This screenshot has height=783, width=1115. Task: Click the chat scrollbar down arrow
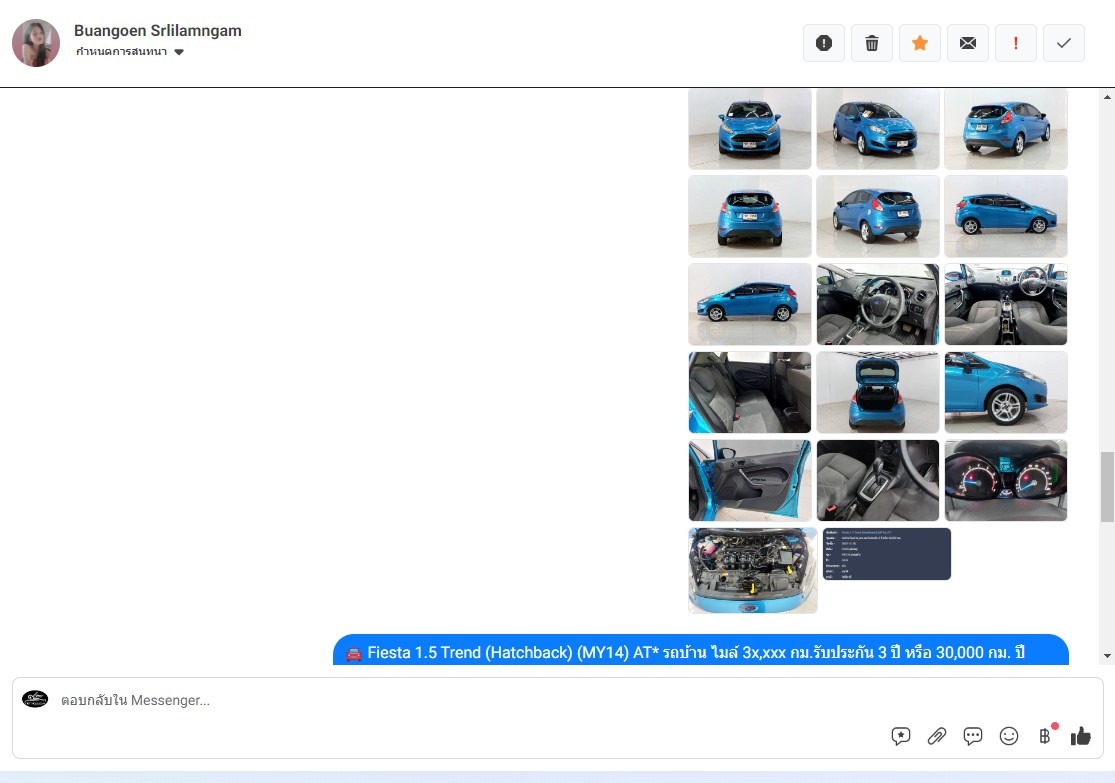[1107, 656]
